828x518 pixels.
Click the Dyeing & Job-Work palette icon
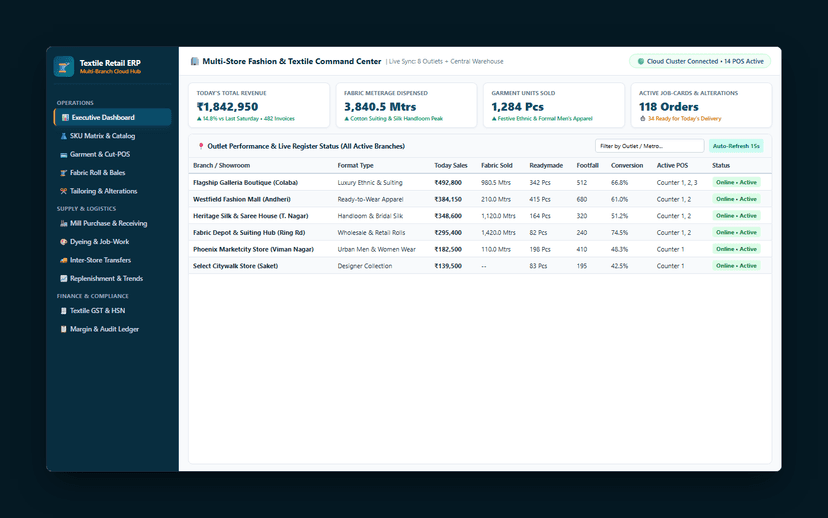63,242
